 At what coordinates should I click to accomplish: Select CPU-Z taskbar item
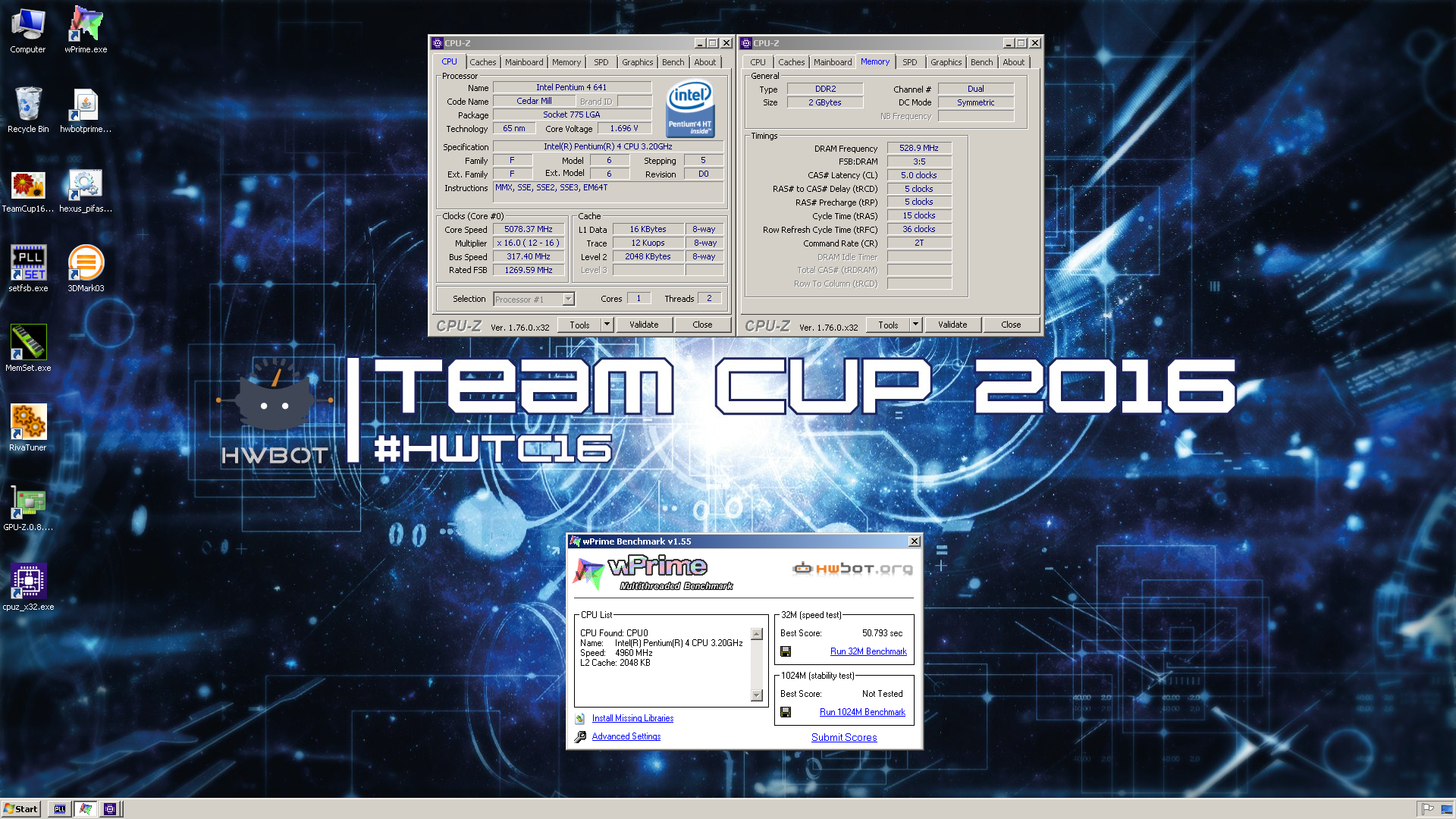point(110,809)
